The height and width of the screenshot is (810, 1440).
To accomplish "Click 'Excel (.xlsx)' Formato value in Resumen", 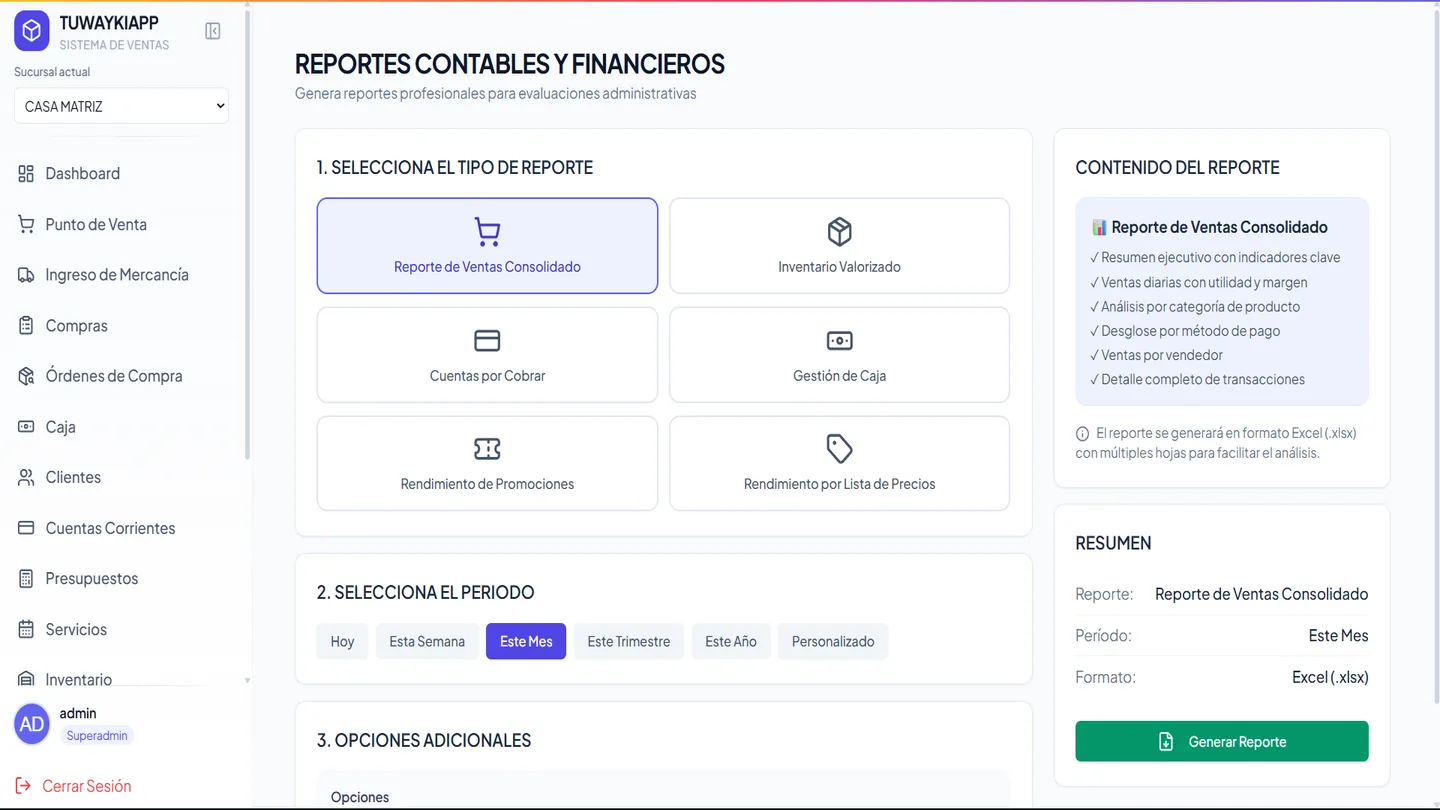I will (1330, 677).
